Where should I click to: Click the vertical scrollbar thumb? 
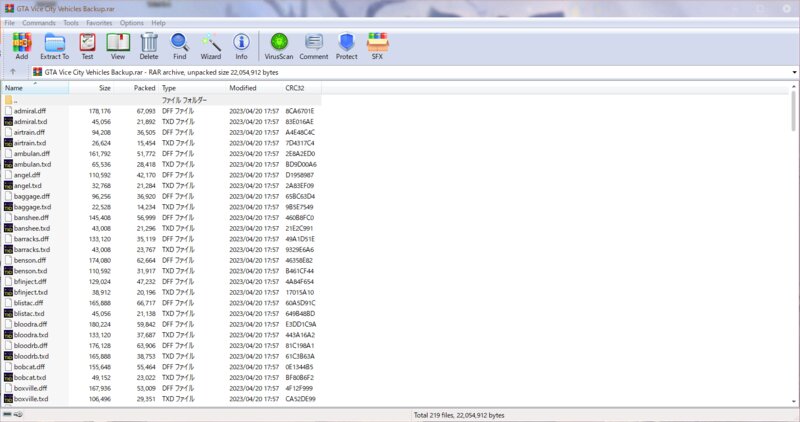(x=794, y=111)
